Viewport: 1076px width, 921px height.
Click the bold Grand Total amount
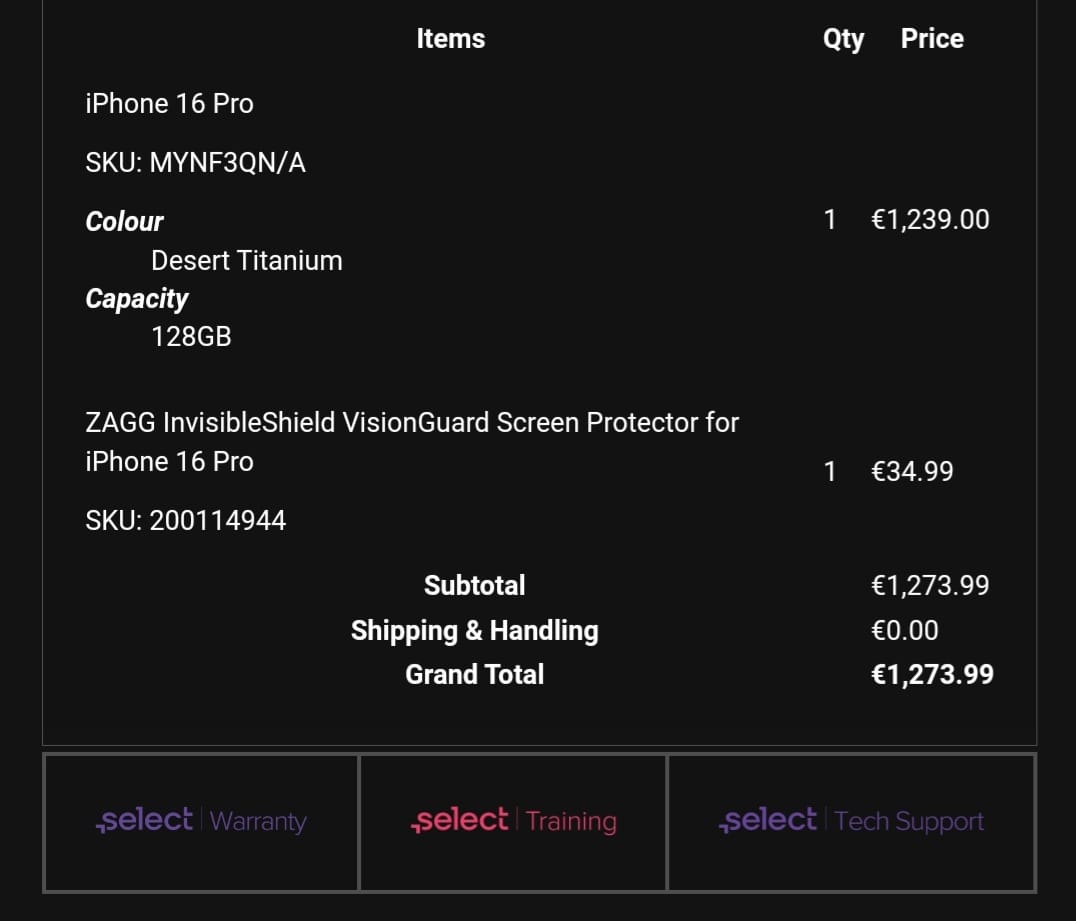coord(932,675)
